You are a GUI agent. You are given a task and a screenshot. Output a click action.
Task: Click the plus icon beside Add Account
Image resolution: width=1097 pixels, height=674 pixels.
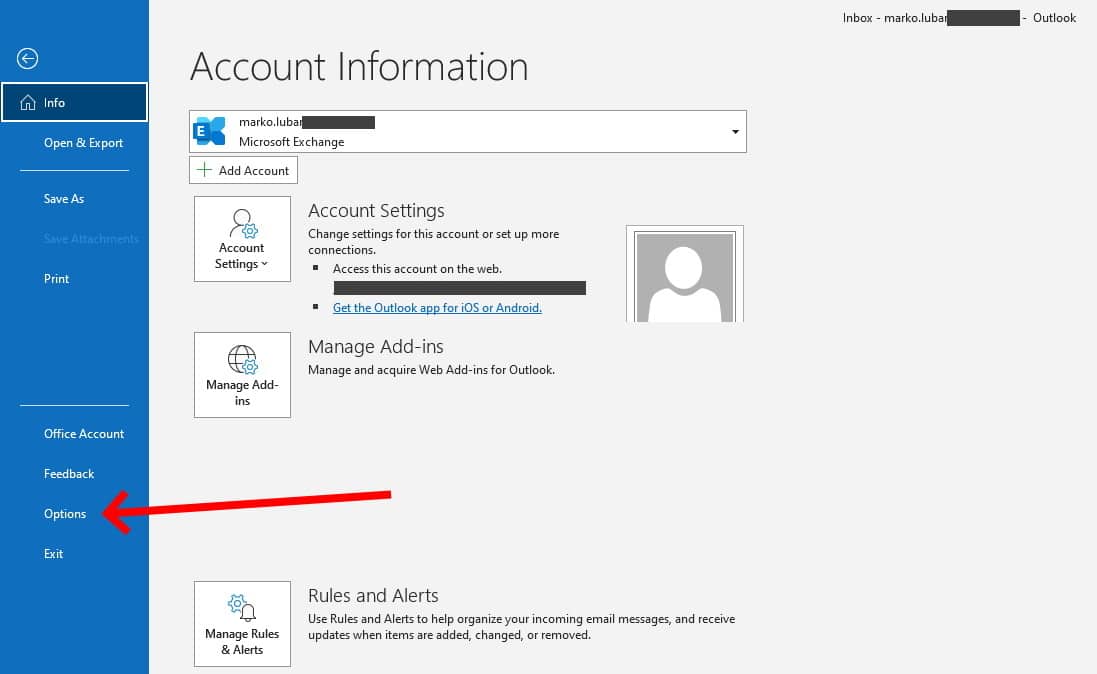[203, 169]
